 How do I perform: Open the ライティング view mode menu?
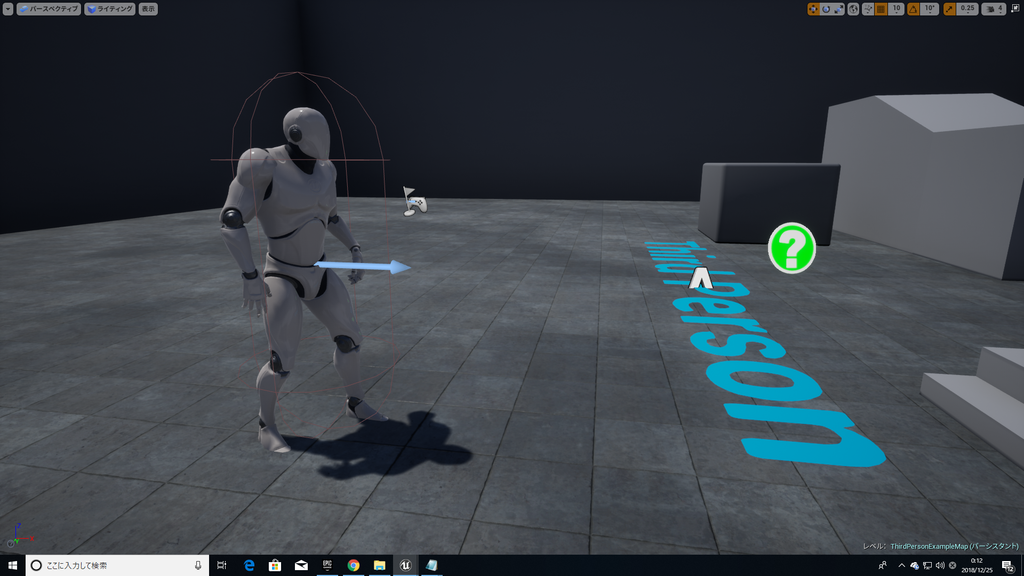(110, 9)
